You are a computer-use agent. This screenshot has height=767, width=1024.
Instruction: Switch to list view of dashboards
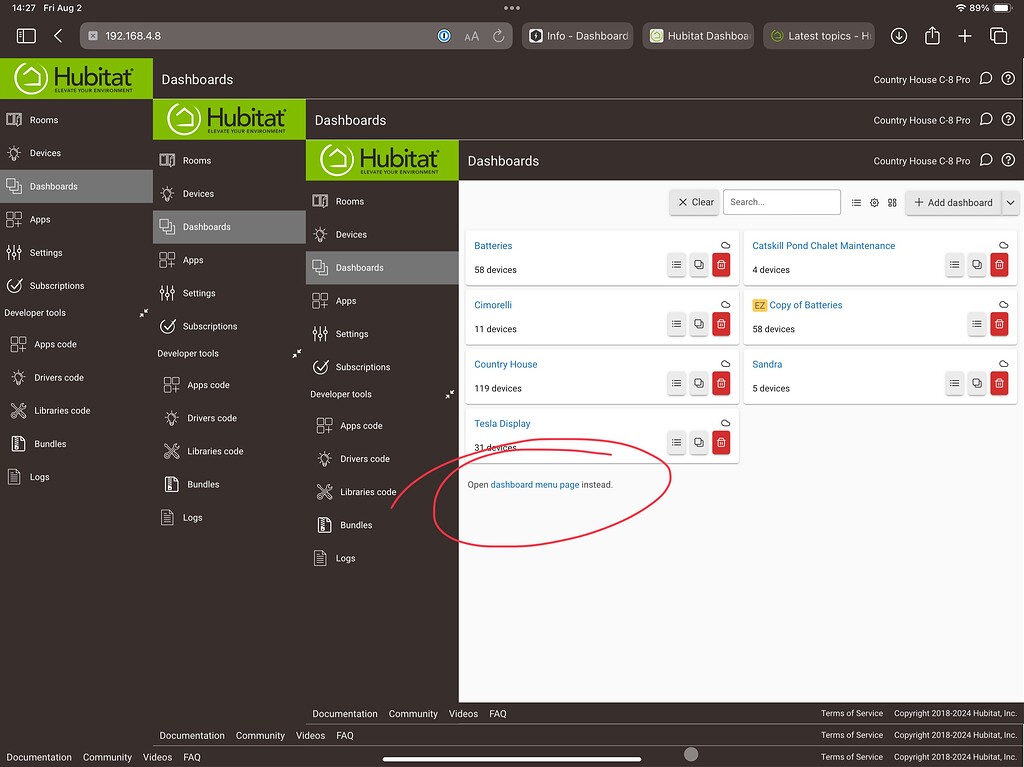pos(856,202)
